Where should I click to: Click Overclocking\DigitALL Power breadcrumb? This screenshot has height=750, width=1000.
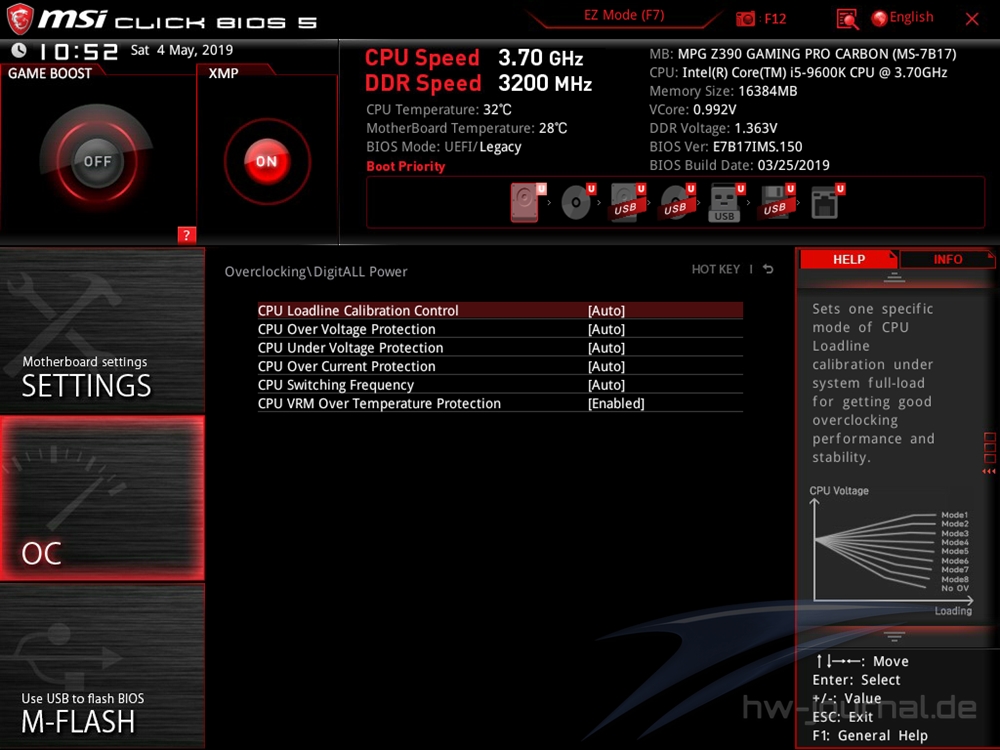(316, 272)
